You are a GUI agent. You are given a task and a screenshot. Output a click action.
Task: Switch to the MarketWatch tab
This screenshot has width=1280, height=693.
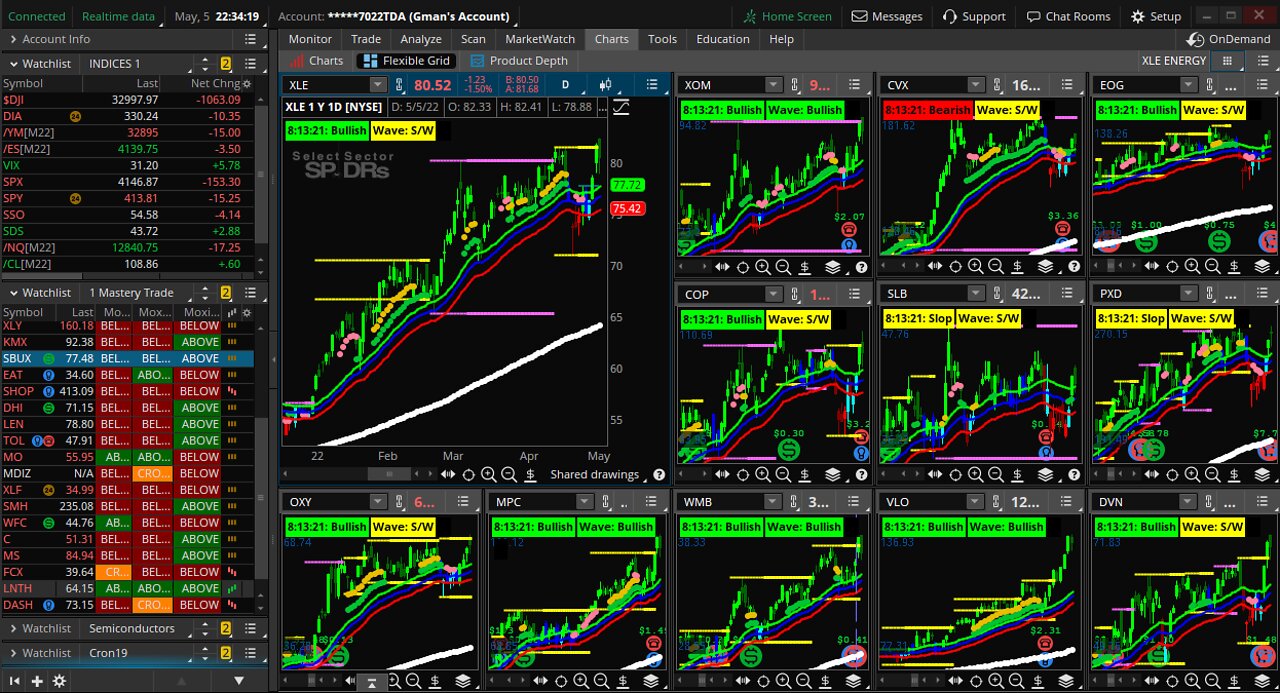(x=540, y=39)
